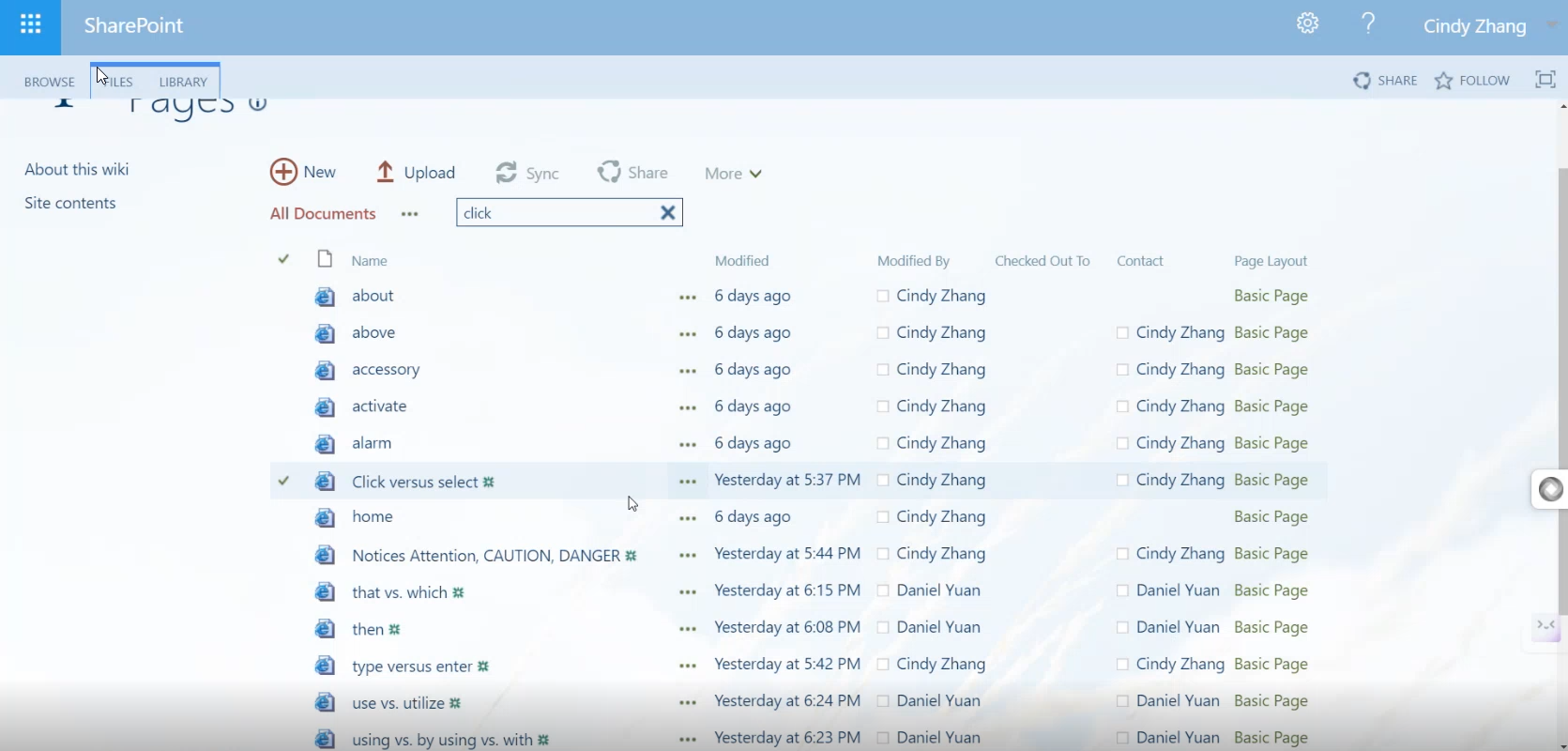Click the page file icon for about

pyautogui.click(x=325, y=298)
